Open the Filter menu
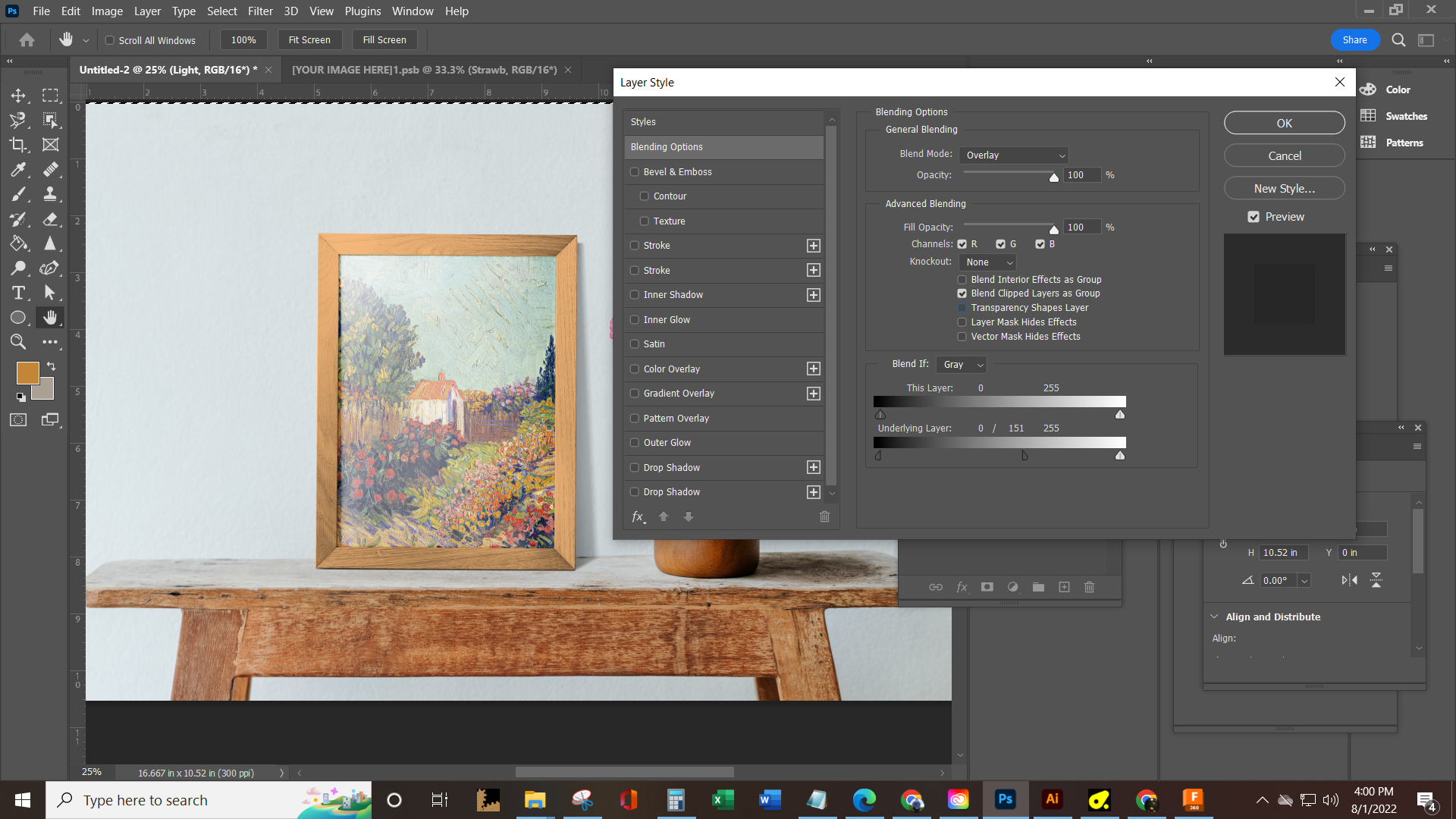Viewport: 1456px width, 819px height. coord(260,11)
